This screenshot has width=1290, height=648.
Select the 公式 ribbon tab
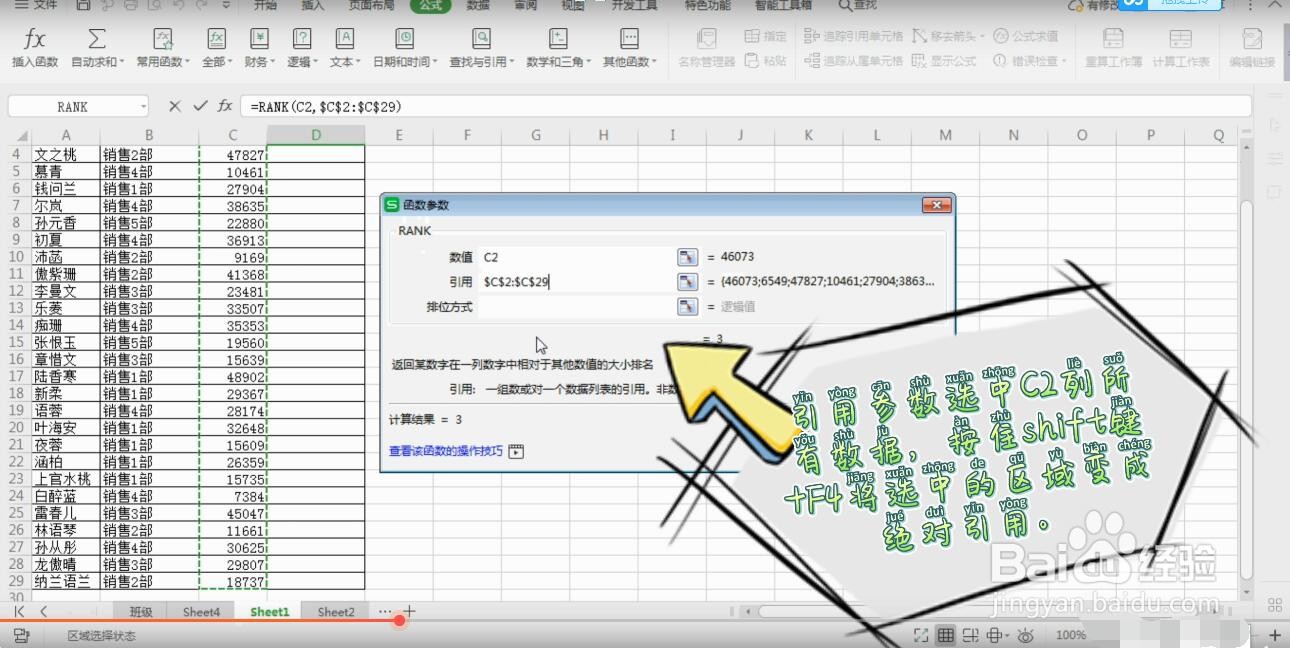(x=430, y=5)
